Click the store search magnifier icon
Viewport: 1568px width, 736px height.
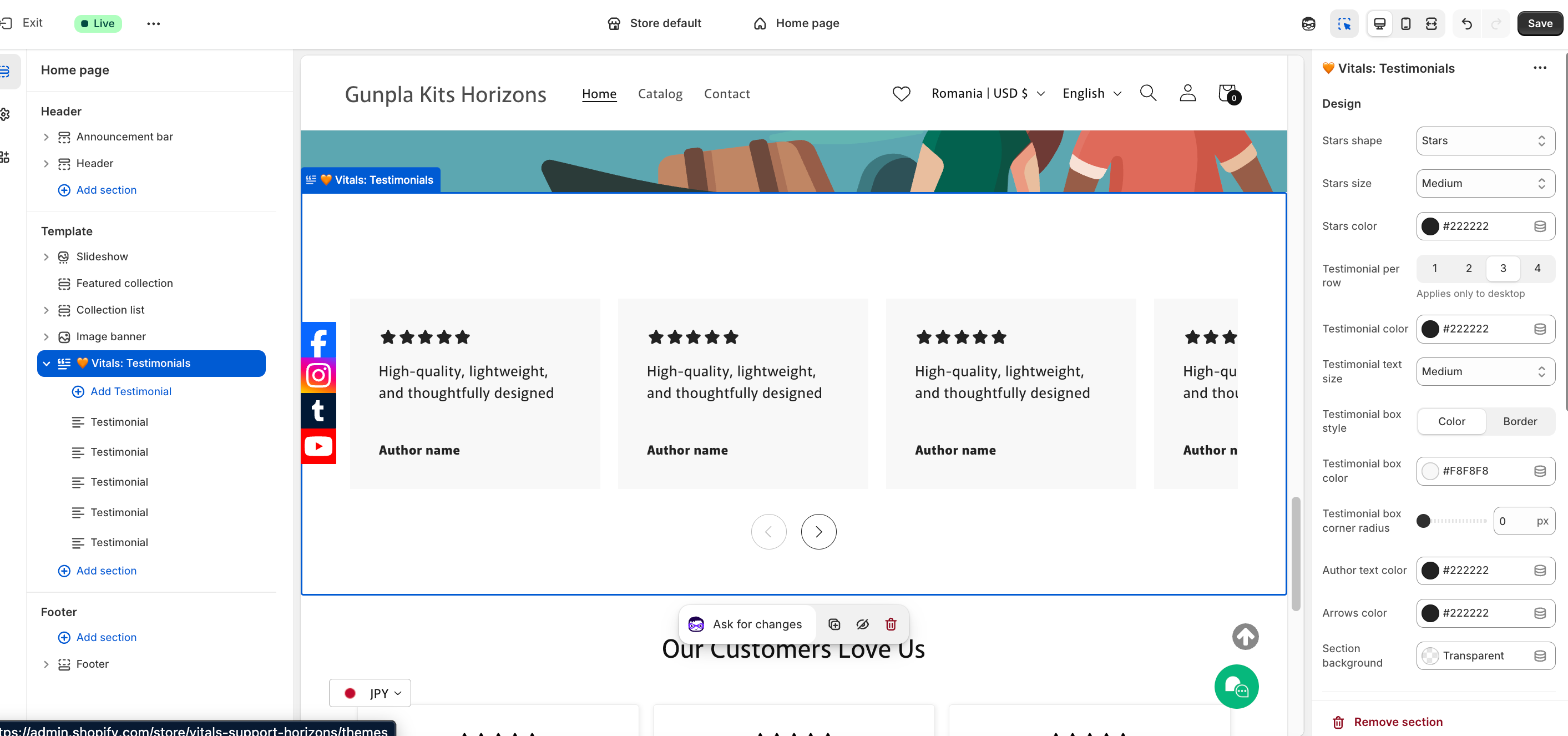1147,93
